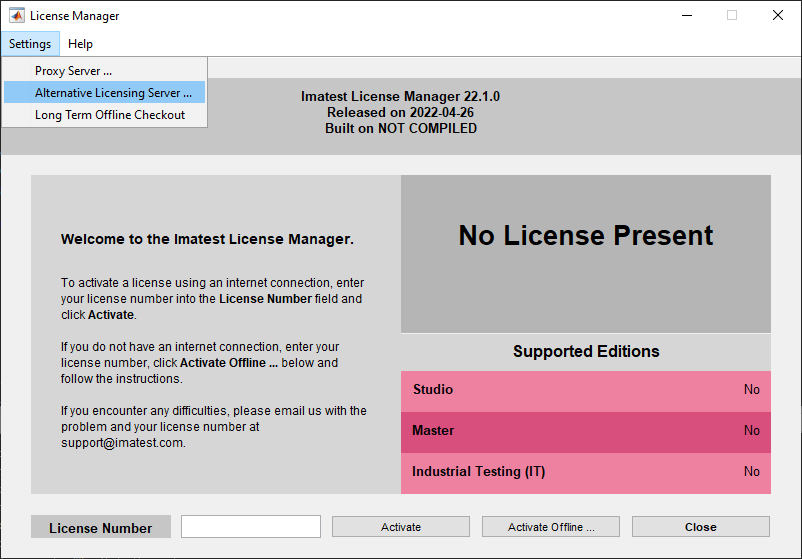The width and height of the screenshot is (802, 559).
Task: Open the Help menu
Action: [x=80, y=44]
